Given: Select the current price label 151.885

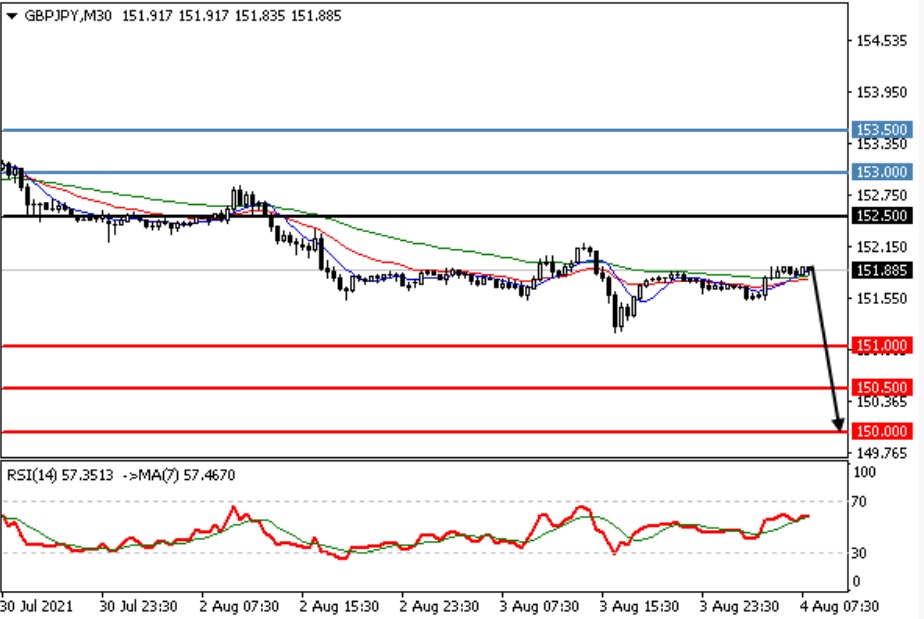Looking at the screenshot, I should pyautogui.click(x=882, y=271).
